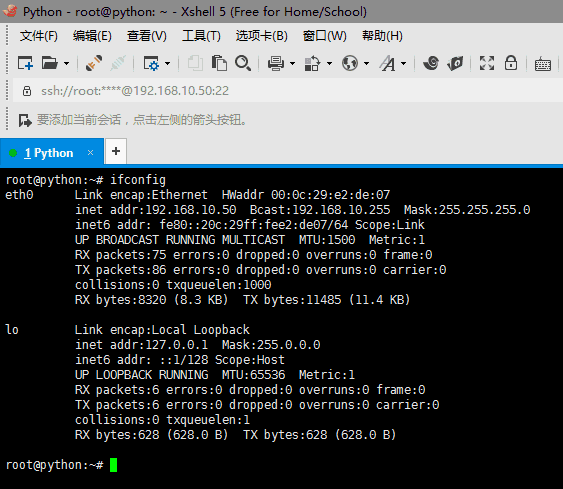Click the Xshell app icon in title bar

pyautogui.click(x=10, y=11)
